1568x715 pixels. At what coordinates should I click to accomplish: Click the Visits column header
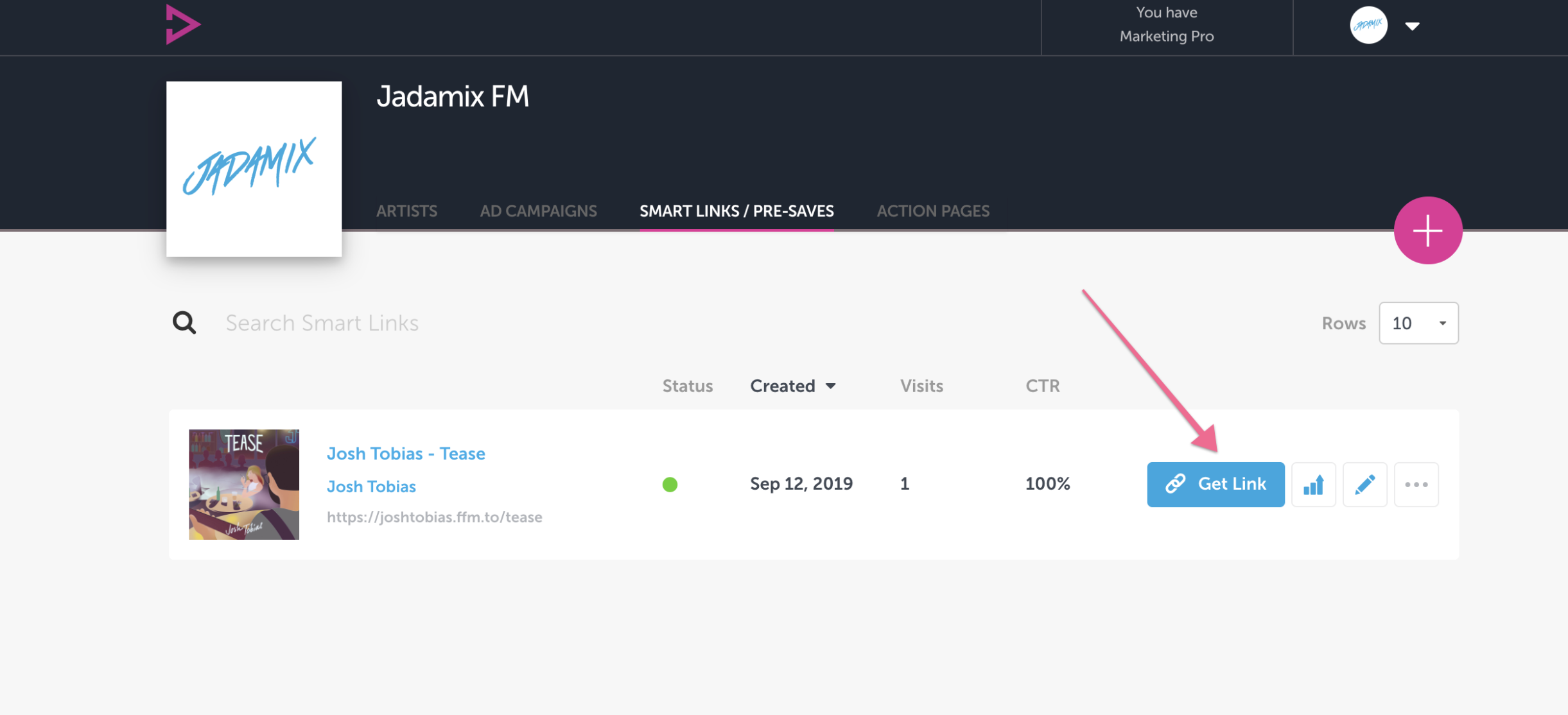(x=921, y=386)
